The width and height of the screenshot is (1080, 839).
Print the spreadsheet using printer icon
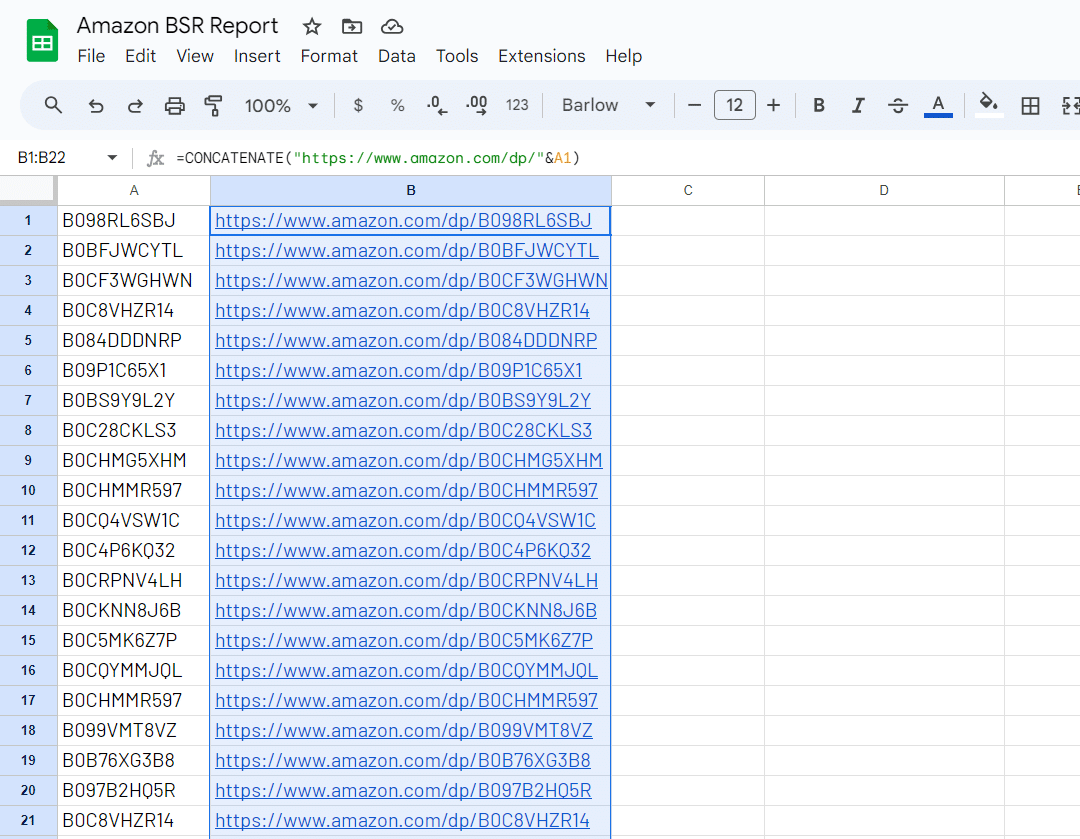click(x=175, y=105)
